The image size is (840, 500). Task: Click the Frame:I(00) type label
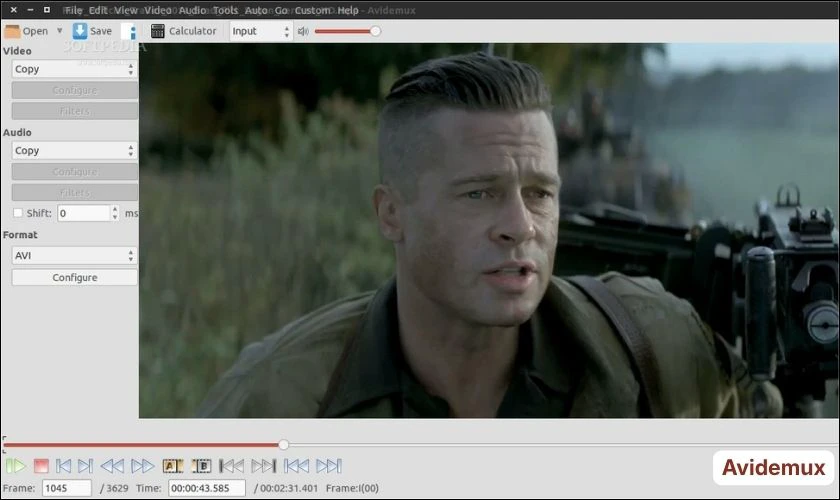(352, 488)
